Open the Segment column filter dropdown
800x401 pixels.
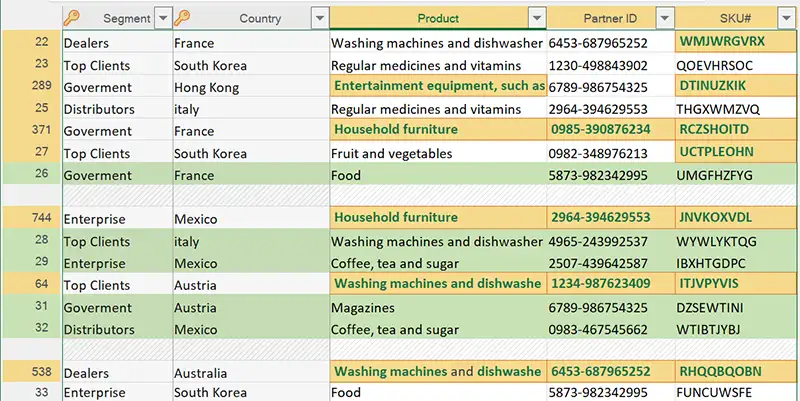click(163, 18)
